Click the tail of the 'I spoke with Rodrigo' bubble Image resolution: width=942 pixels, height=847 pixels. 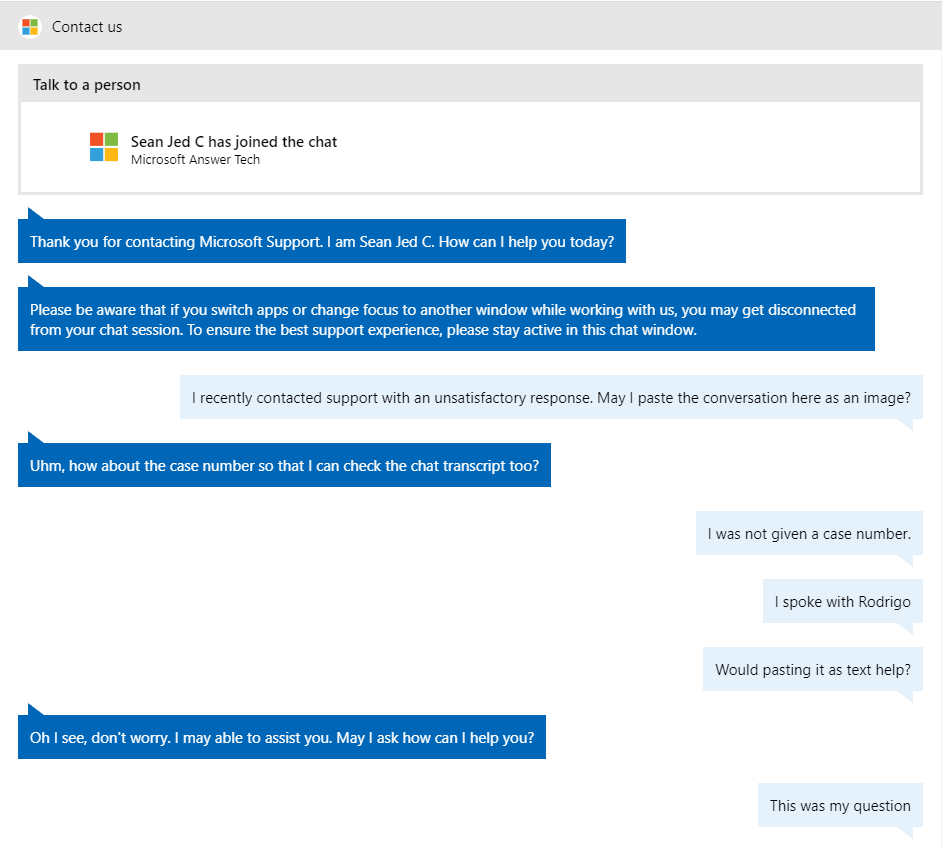click(x=905, y=628)
